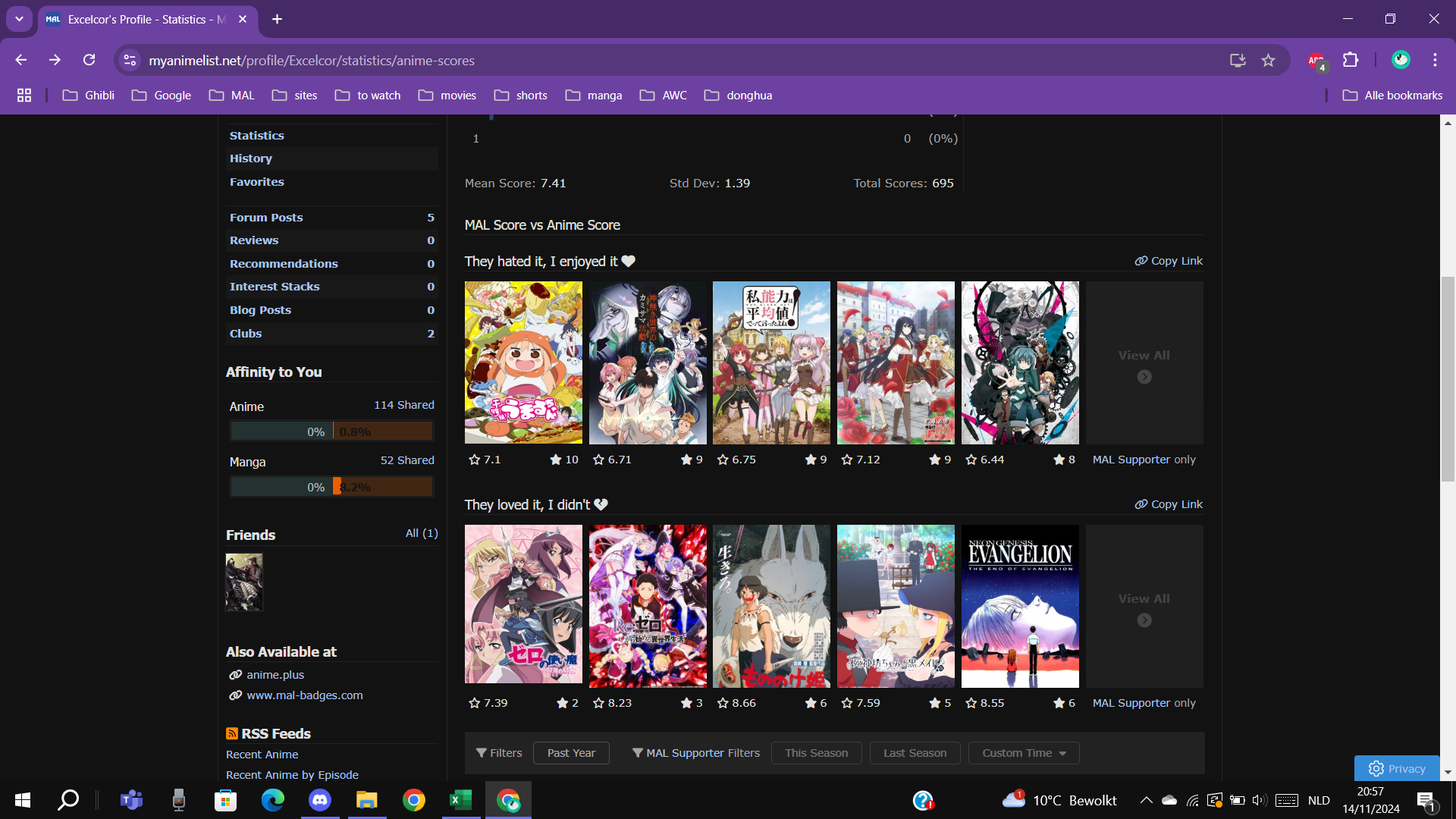Open the anime.plus external link

275,674
